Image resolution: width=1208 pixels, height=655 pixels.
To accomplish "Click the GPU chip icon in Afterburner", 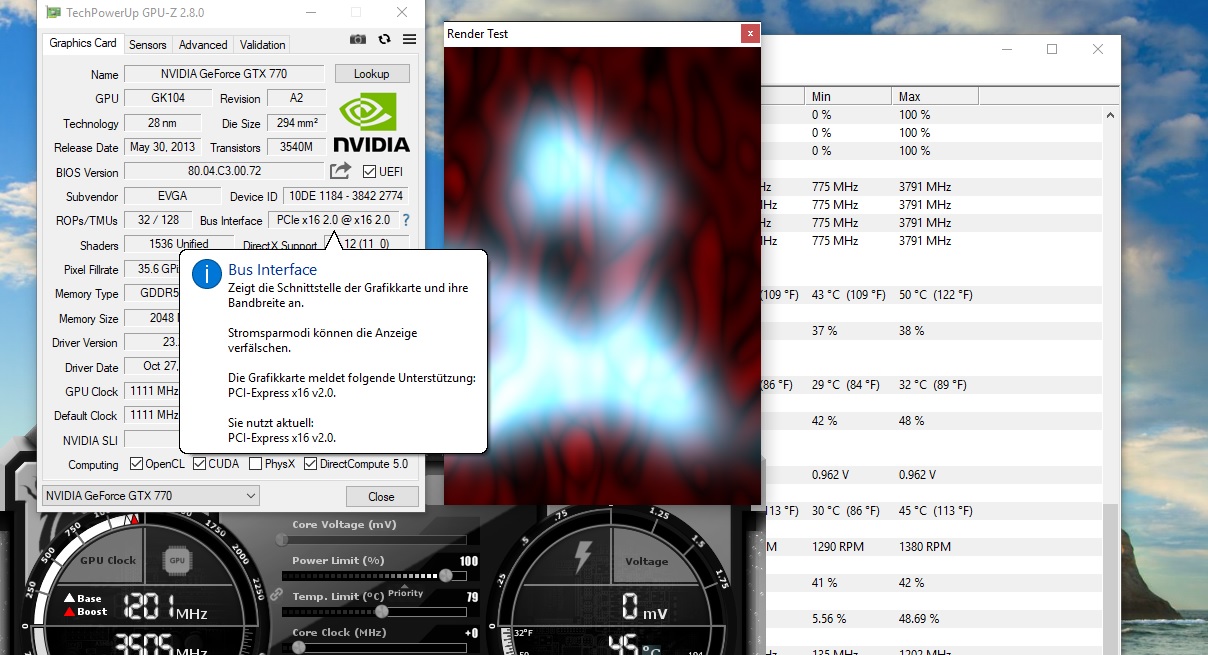I will tap(177, 561).
